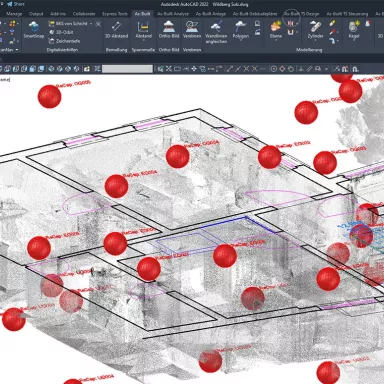Screen dimensions: 384x384
Task: Toggle the Zeichentiefe option
Action: (x=64, y=41)
